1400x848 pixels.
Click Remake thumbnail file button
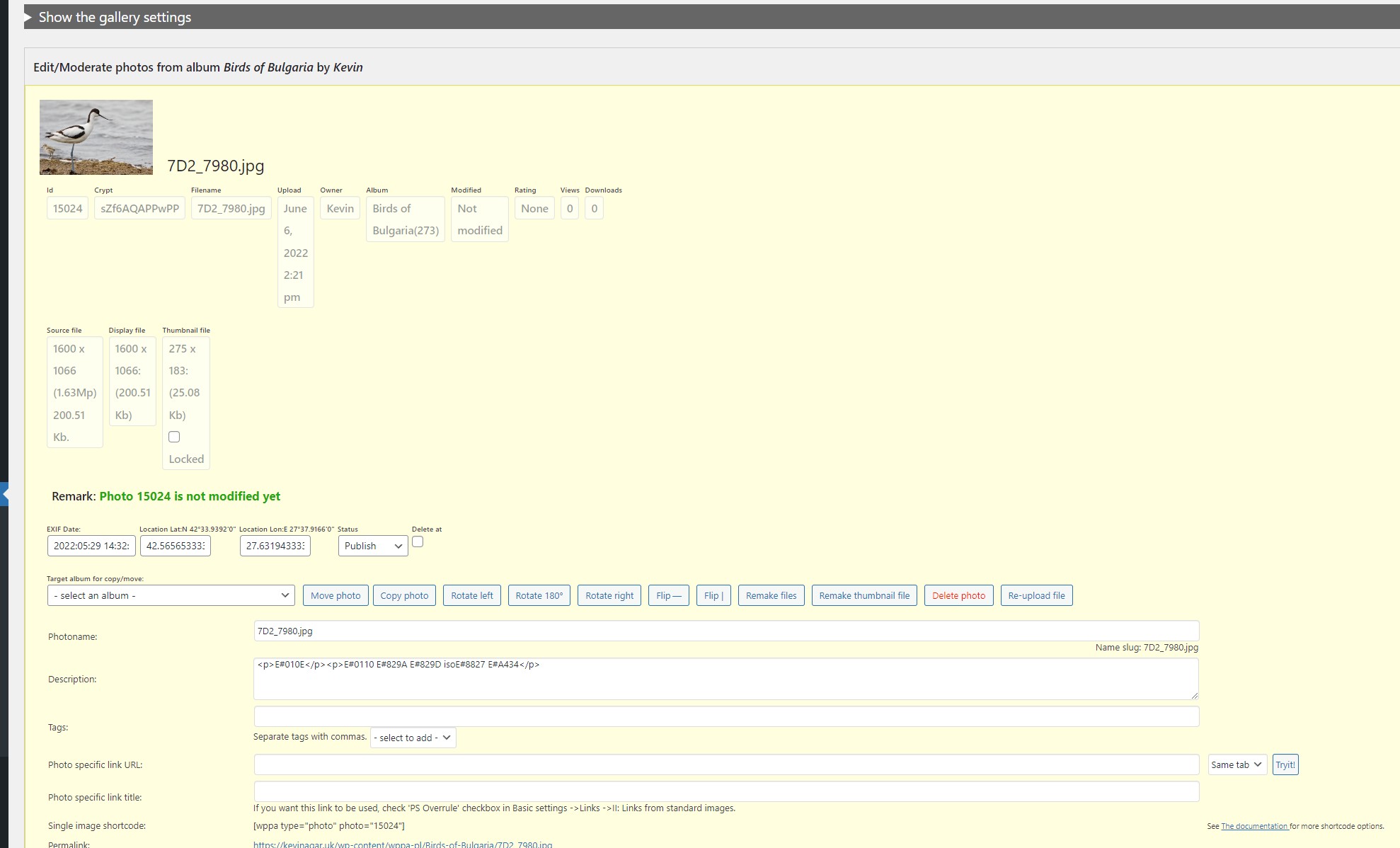(864, 595)
